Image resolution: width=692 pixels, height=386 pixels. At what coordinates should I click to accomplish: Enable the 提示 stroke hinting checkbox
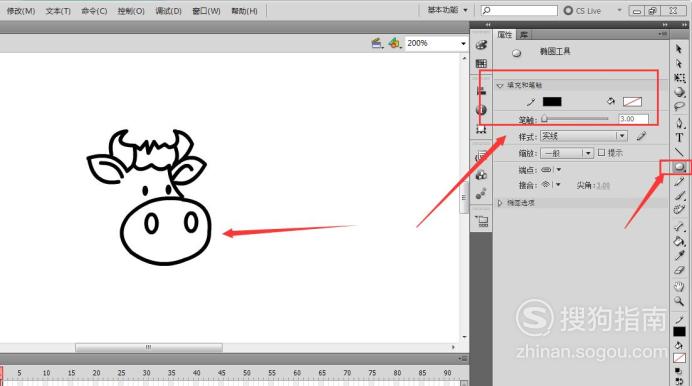tap(601, 153)
